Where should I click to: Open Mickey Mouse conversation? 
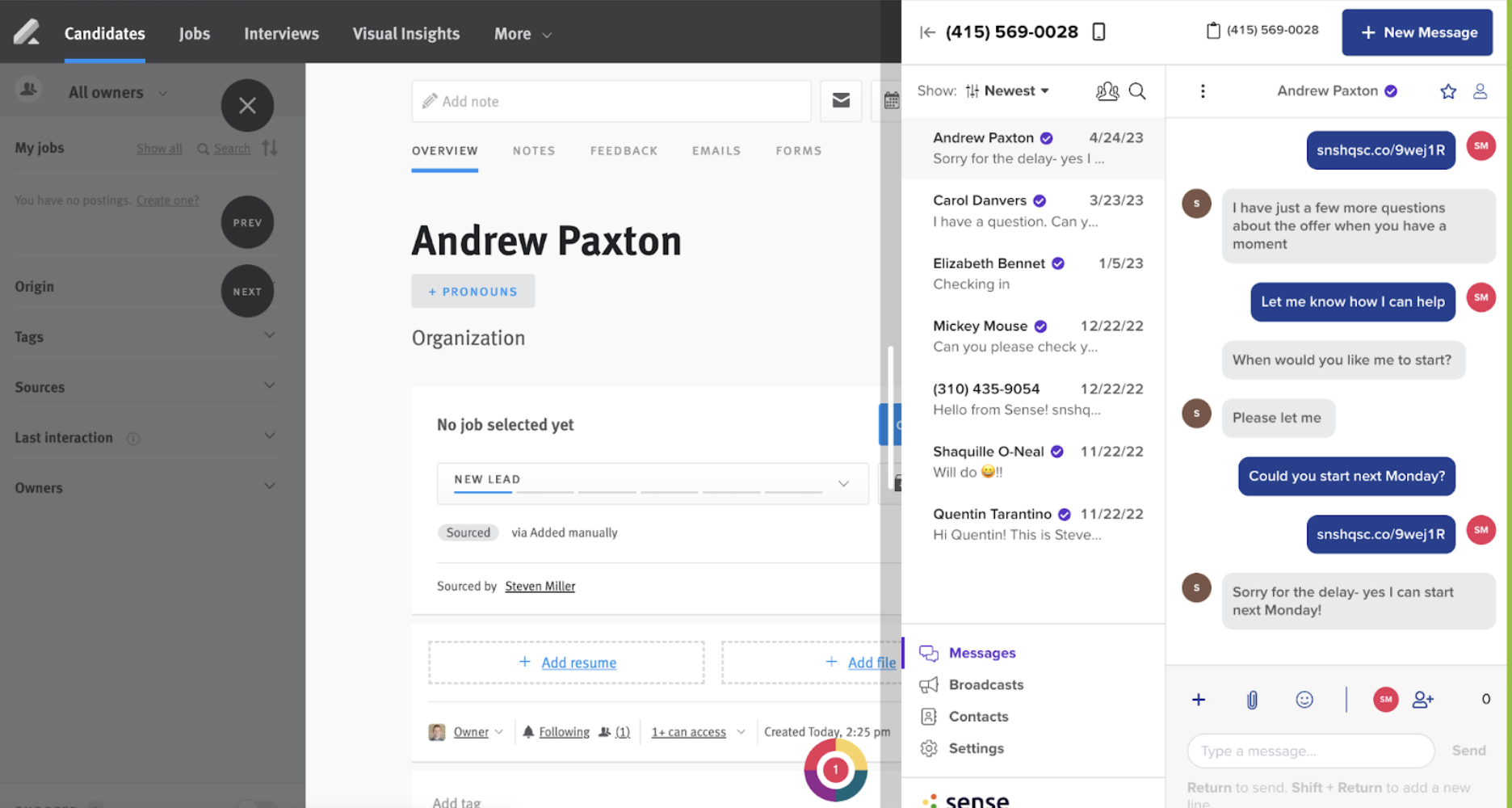point(1034,336)
